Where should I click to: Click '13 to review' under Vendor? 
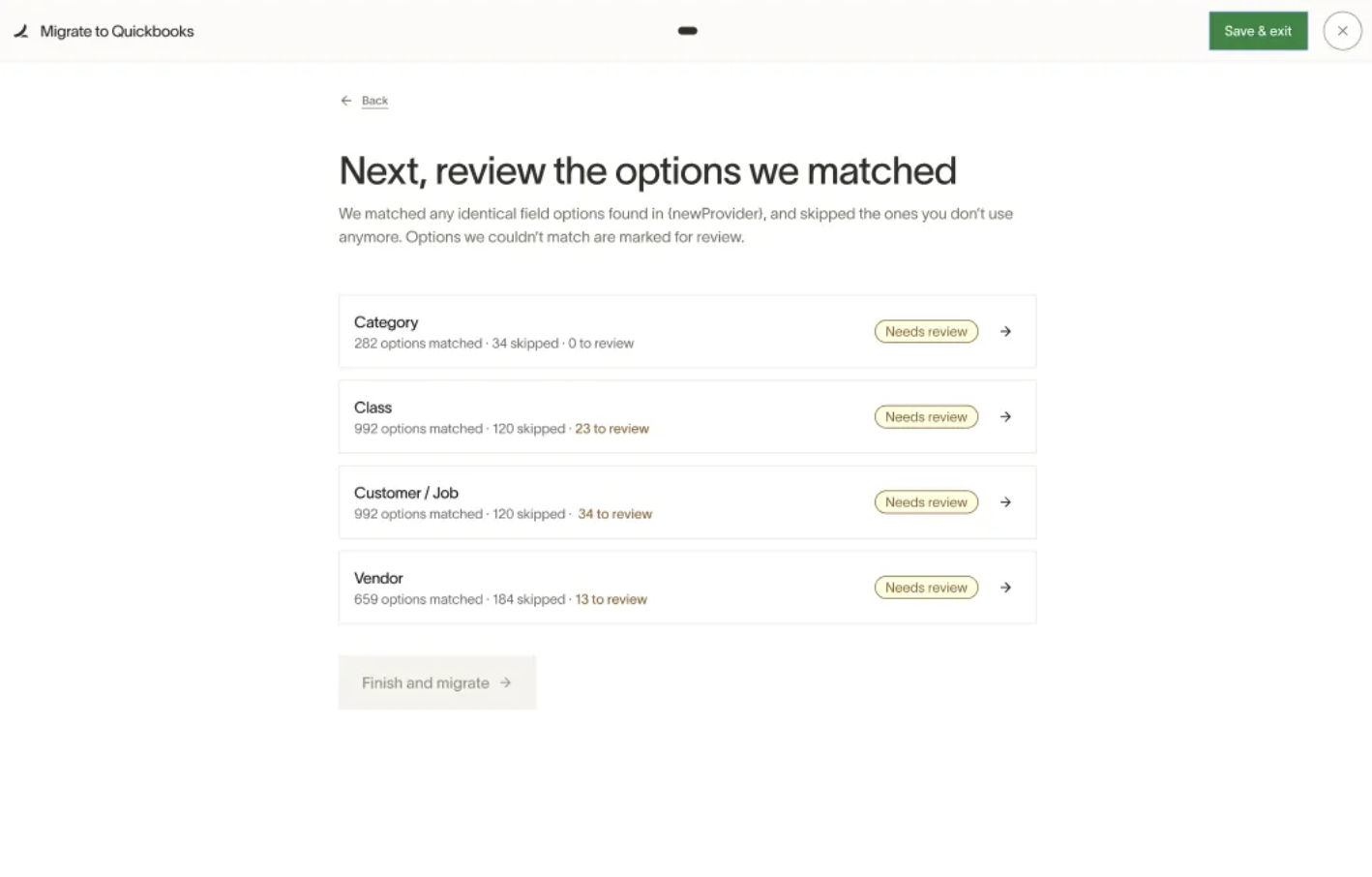(611, 599)
